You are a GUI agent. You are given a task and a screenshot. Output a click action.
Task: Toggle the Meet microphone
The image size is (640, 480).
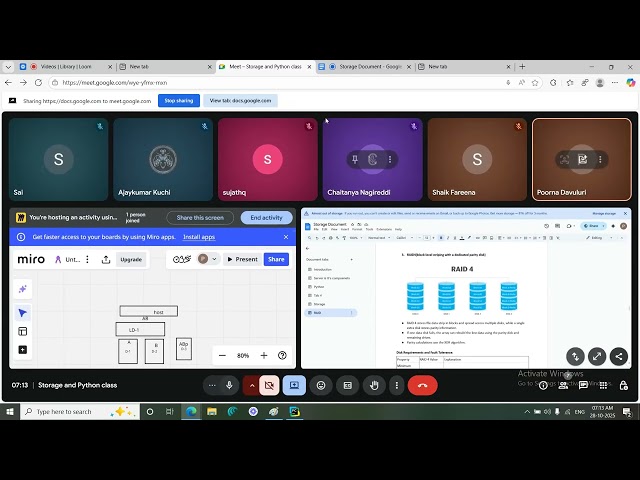tap(229, 385)
